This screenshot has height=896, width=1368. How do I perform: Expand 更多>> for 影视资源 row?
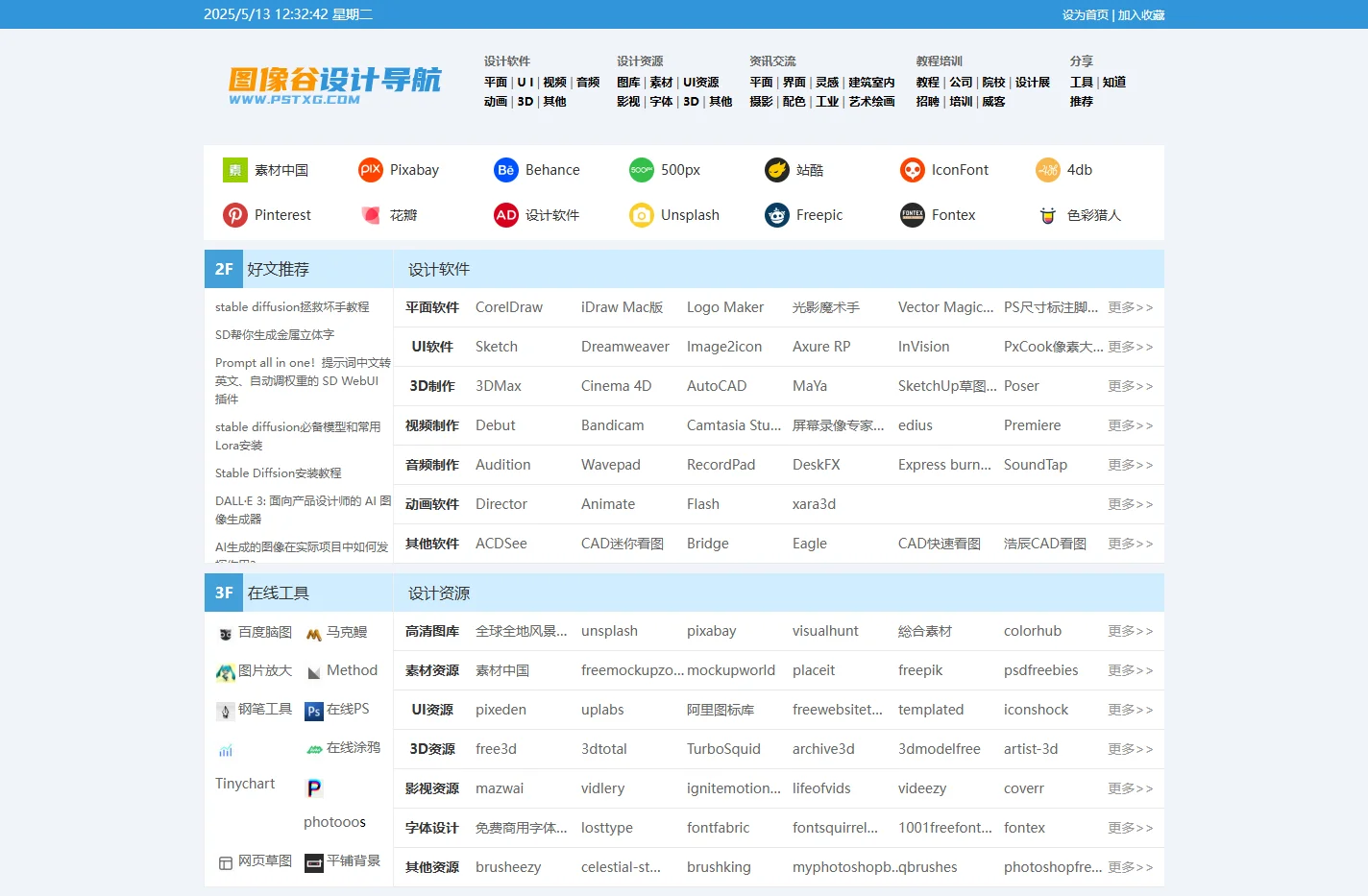1130,788
